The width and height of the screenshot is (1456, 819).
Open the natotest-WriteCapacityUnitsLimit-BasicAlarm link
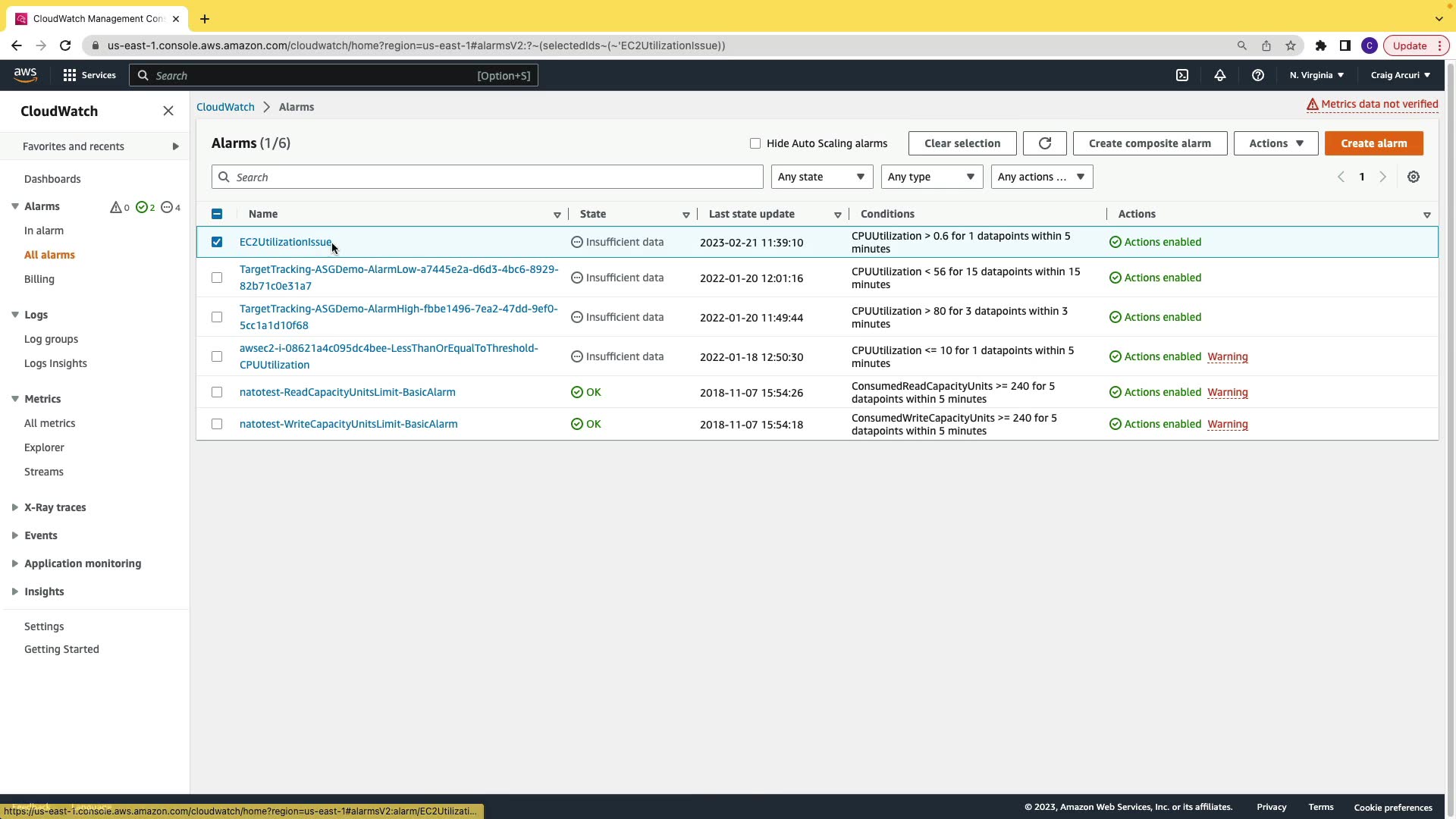pos(348,424)
